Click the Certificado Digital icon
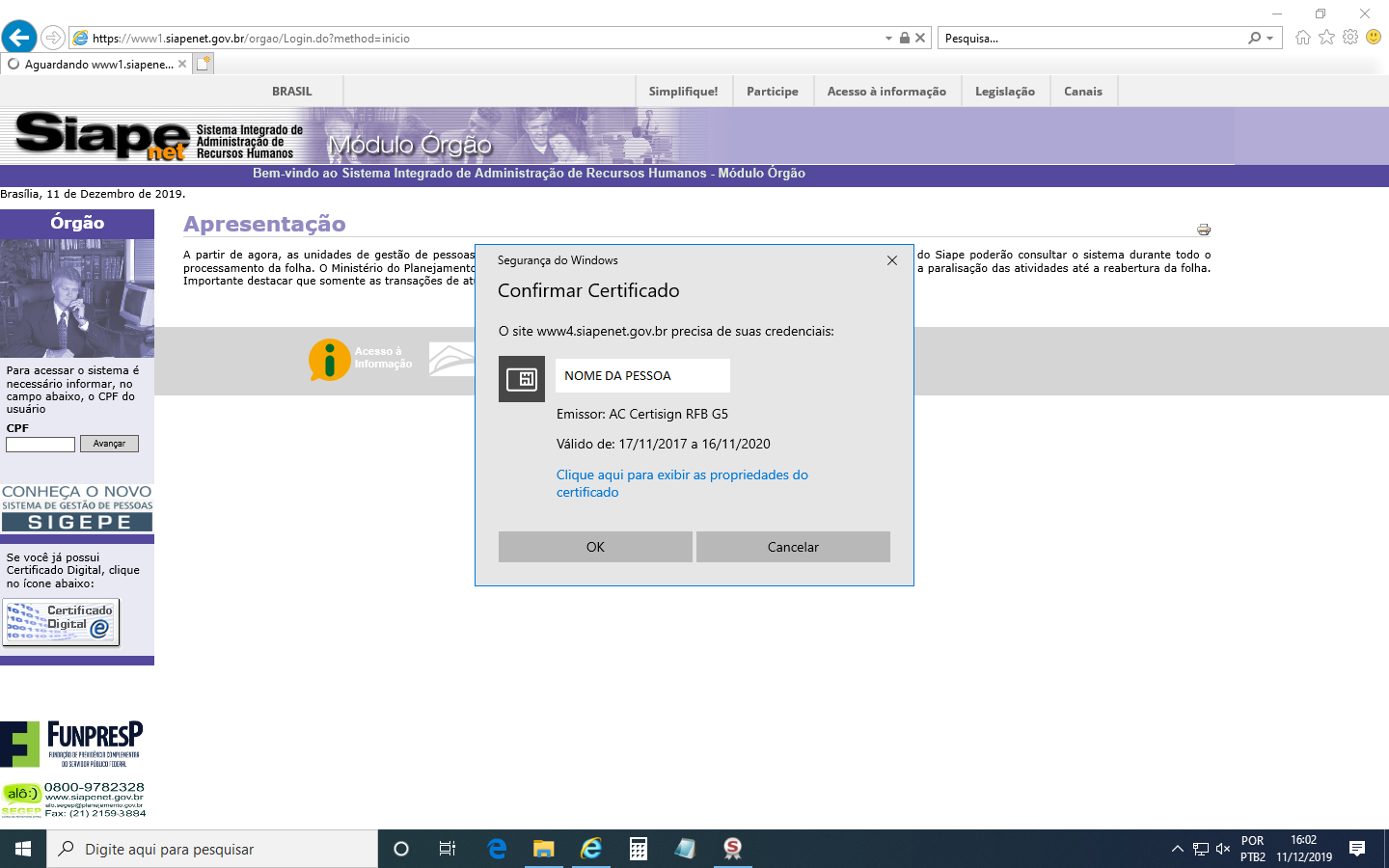 [x=62, y=623]
